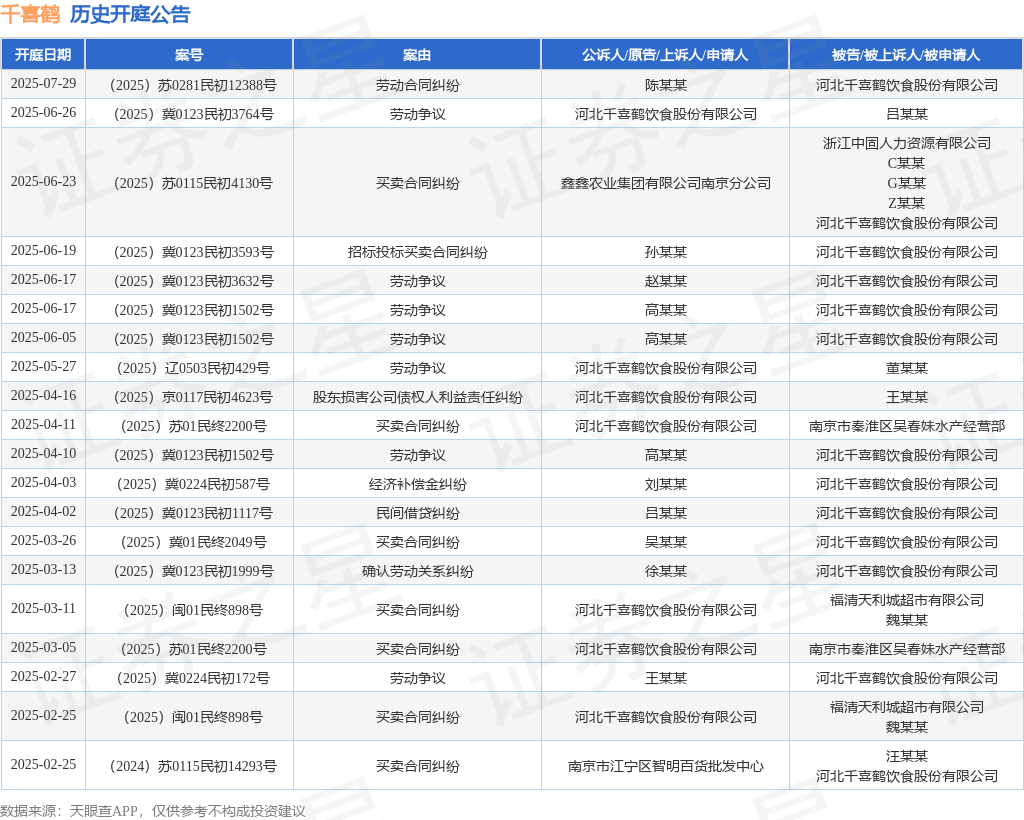Click plaintiff name 徐某某
Screen dimensions: 1024x820
[665, 571]
